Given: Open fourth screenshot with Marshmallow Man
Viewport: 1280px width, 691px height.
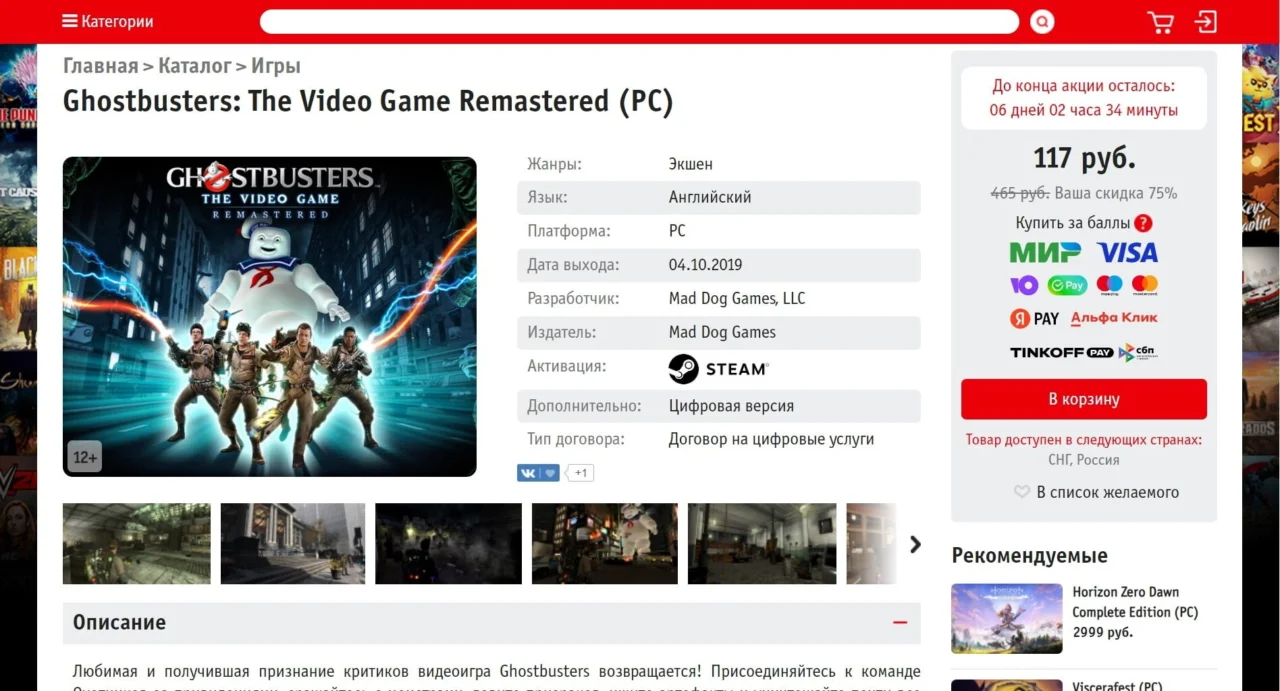Looking at the screenshot, I should (x=605, y=543).
